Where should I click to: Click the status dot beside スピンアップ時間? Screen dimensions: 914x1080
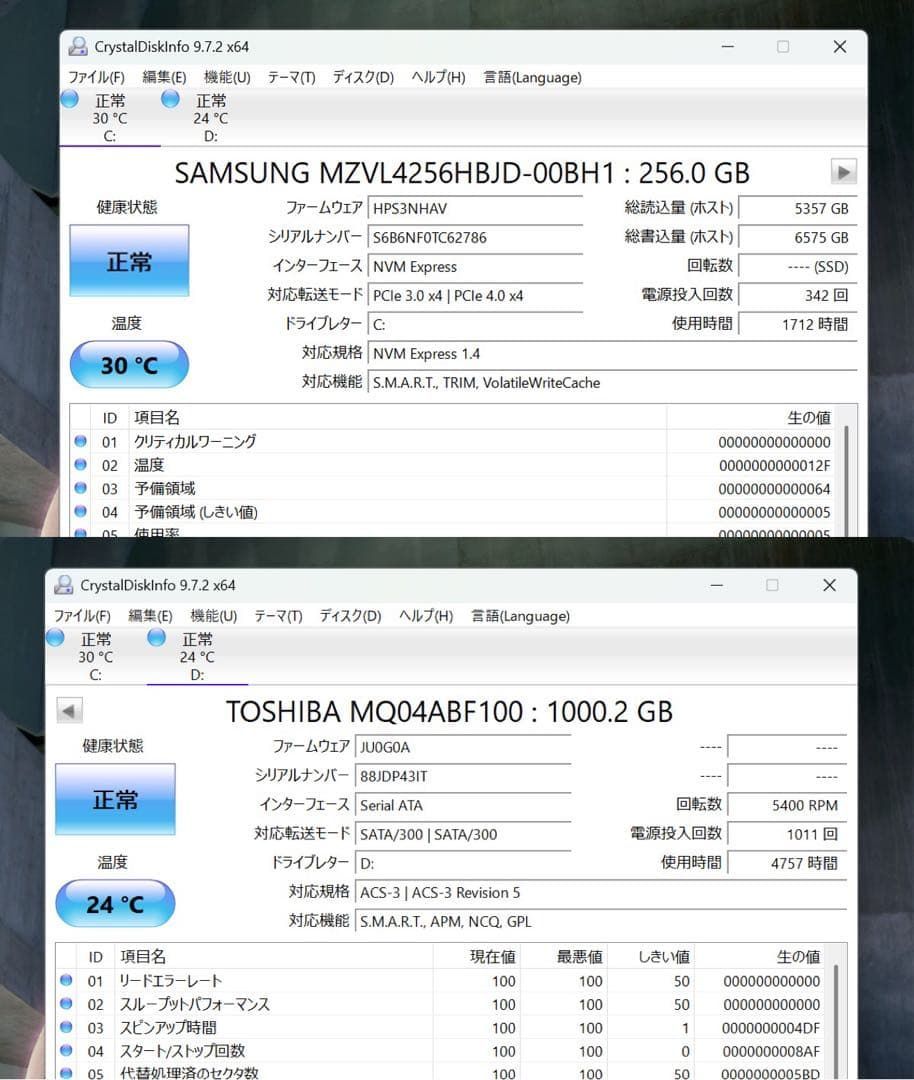(x=65, y=1027)
